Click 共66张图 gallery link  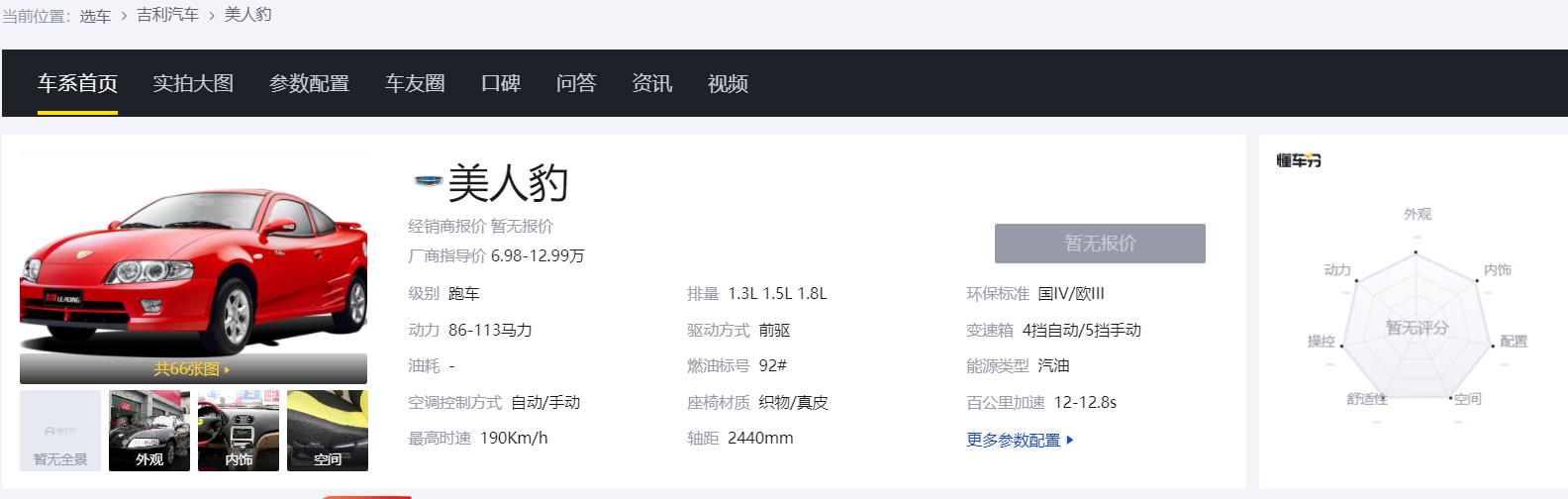(191, 369)
